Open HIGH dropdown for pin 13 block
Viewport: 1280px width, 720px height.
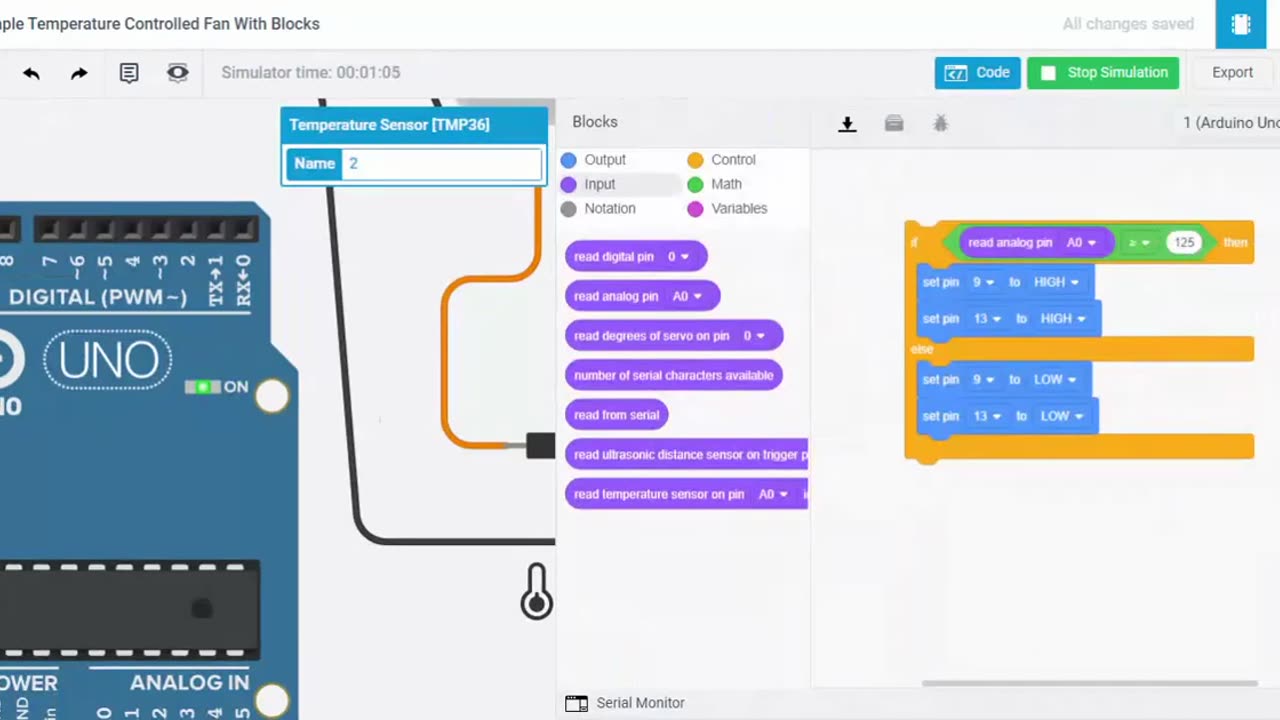point(1062,319)
